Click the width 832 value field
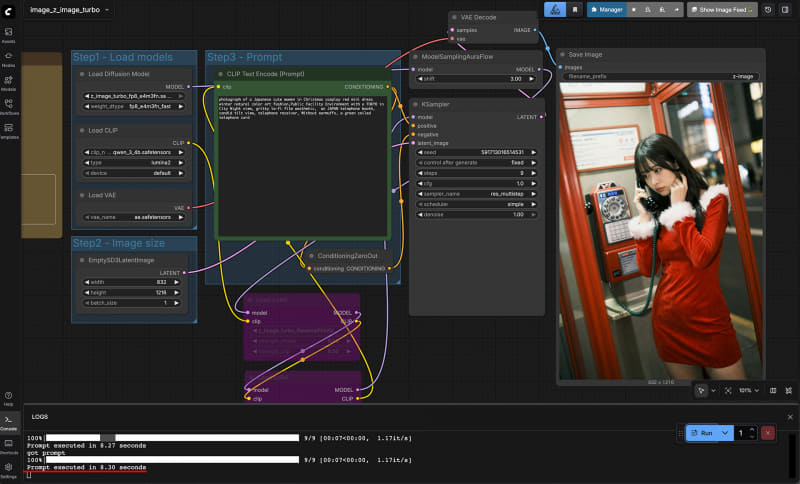Image resolution: width=800 pixels, height=484 pixels. tap(132, 282)
